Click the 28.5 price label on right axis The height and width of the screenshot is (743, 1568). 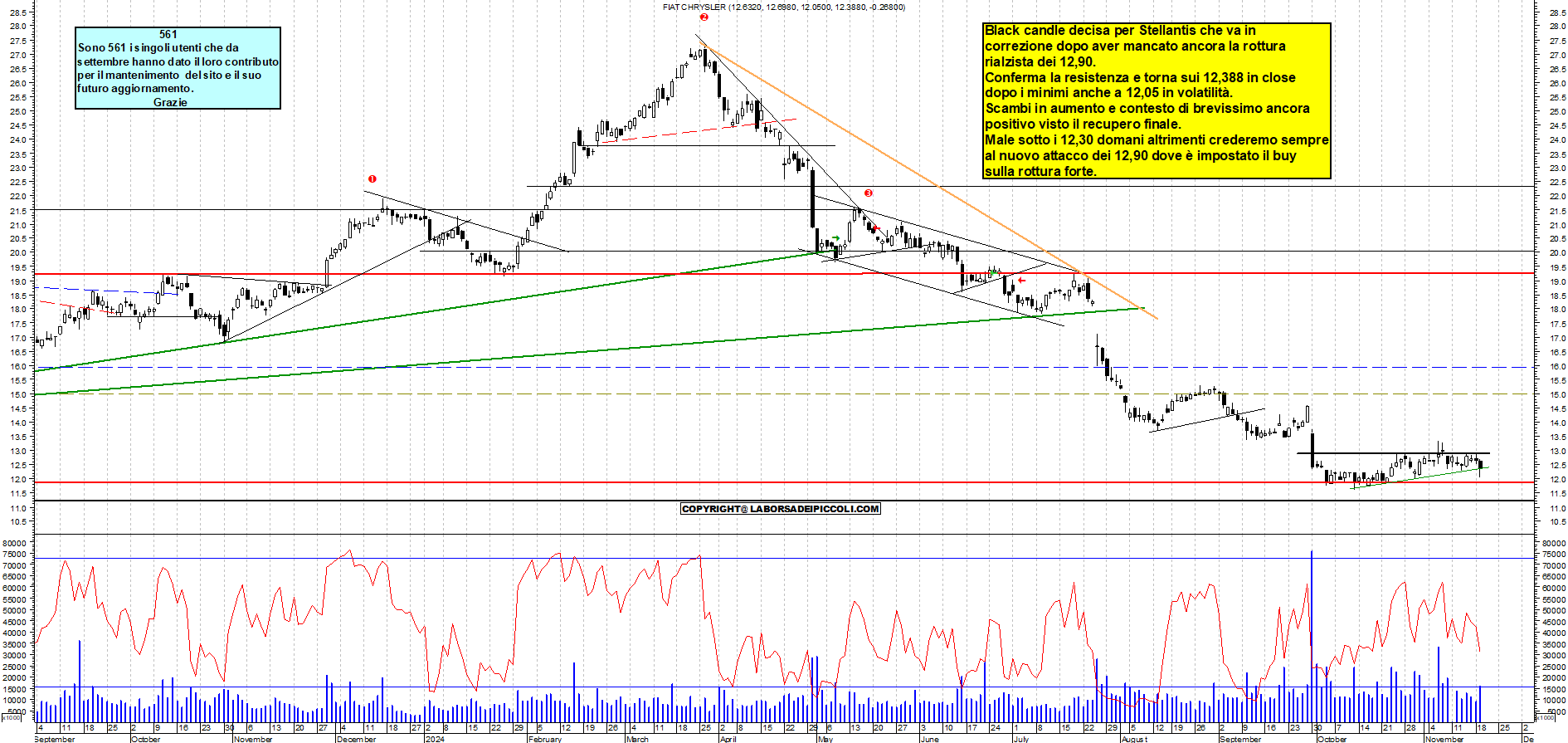[1556, 12]
